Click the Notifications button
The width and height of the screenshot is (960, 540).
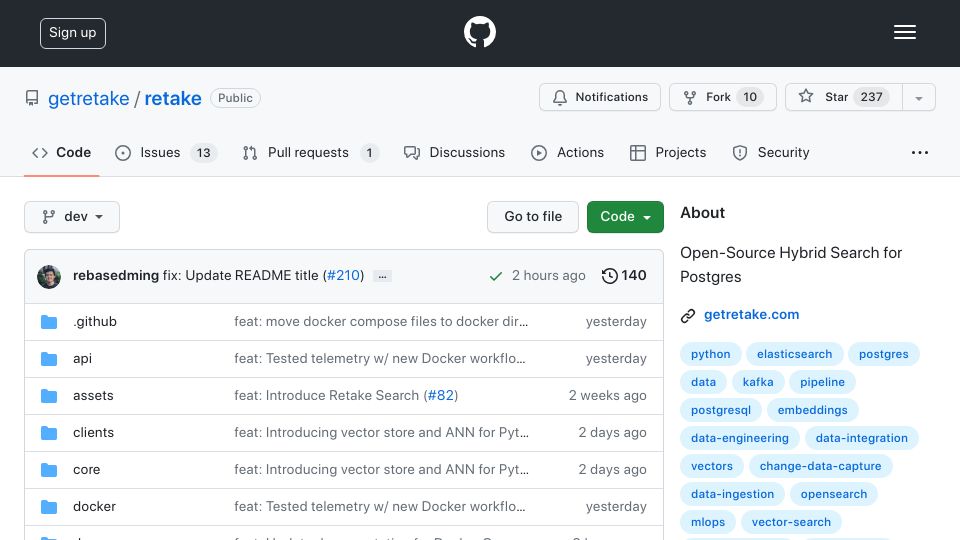[600, 97]
